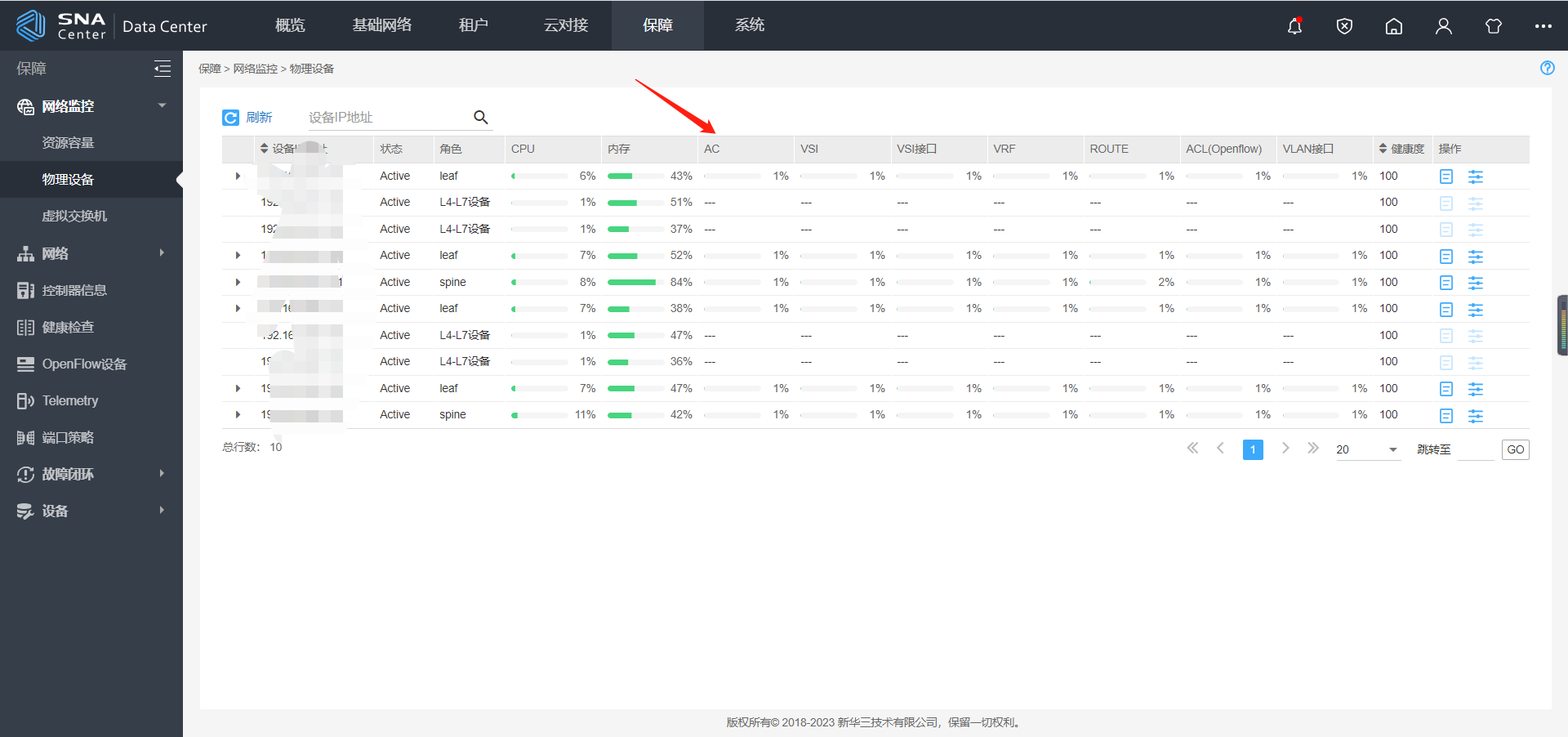
Task: Expand the leaf row with 52% memory
Action: 238,255
